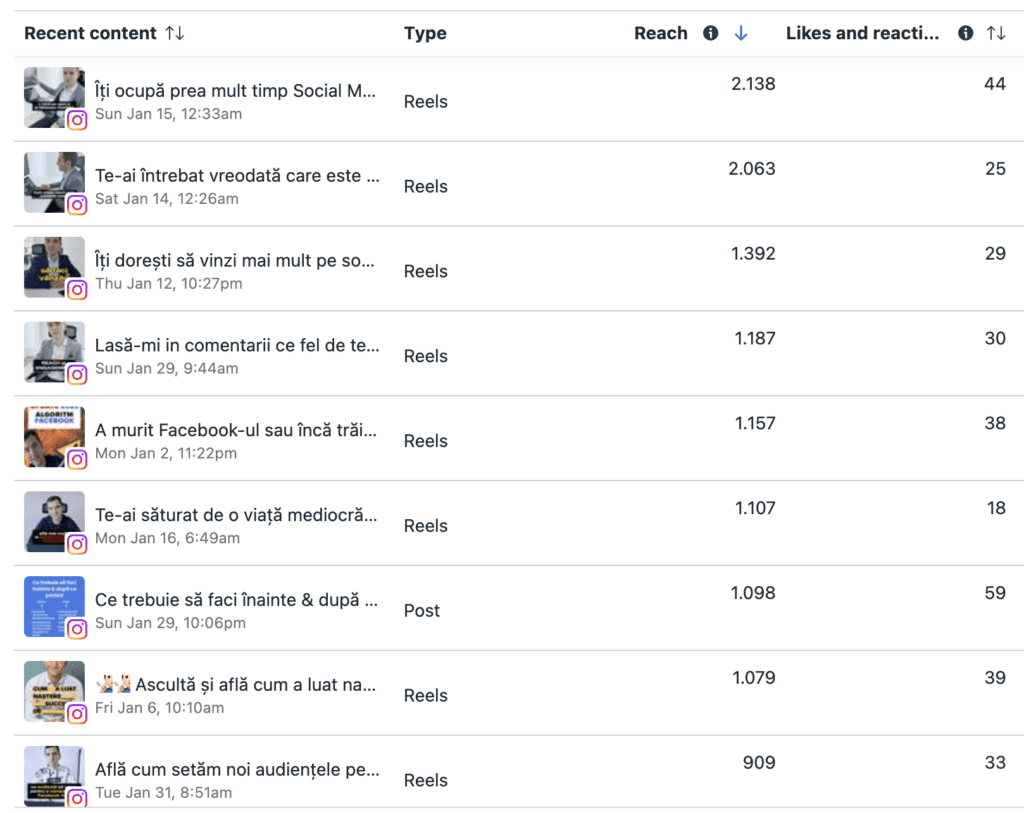Select the row with reach 1.187

coord(519,353)
